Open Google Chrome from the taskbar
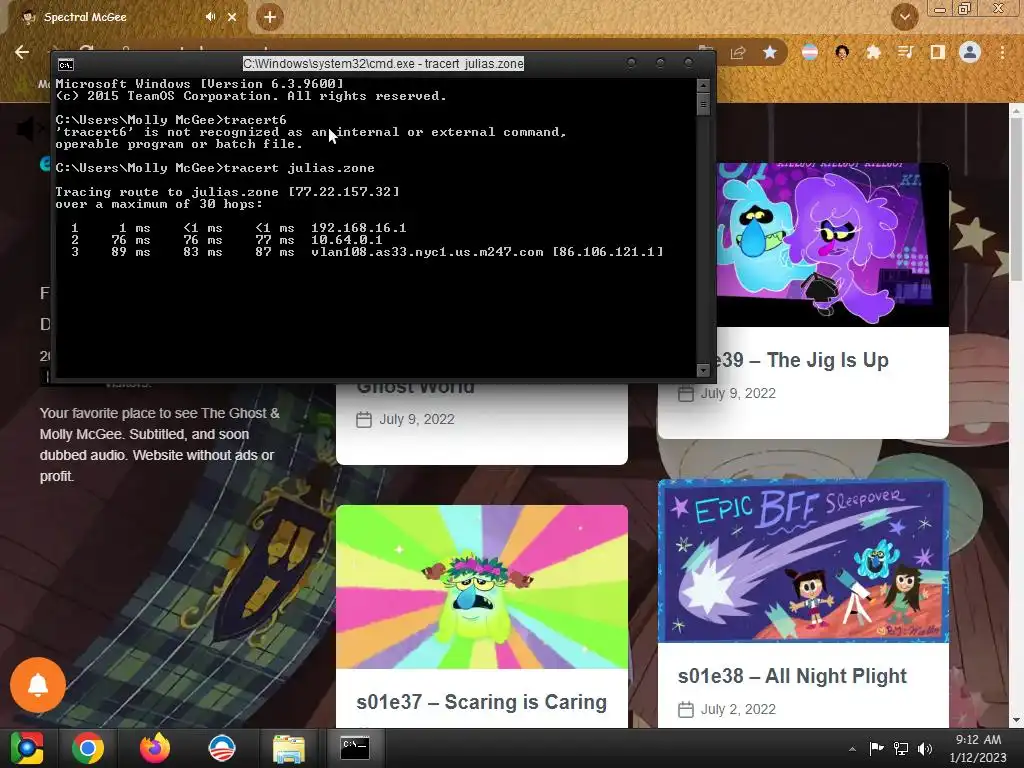The width and height of the screenshot is (1024, 768). tap(88, 748)
